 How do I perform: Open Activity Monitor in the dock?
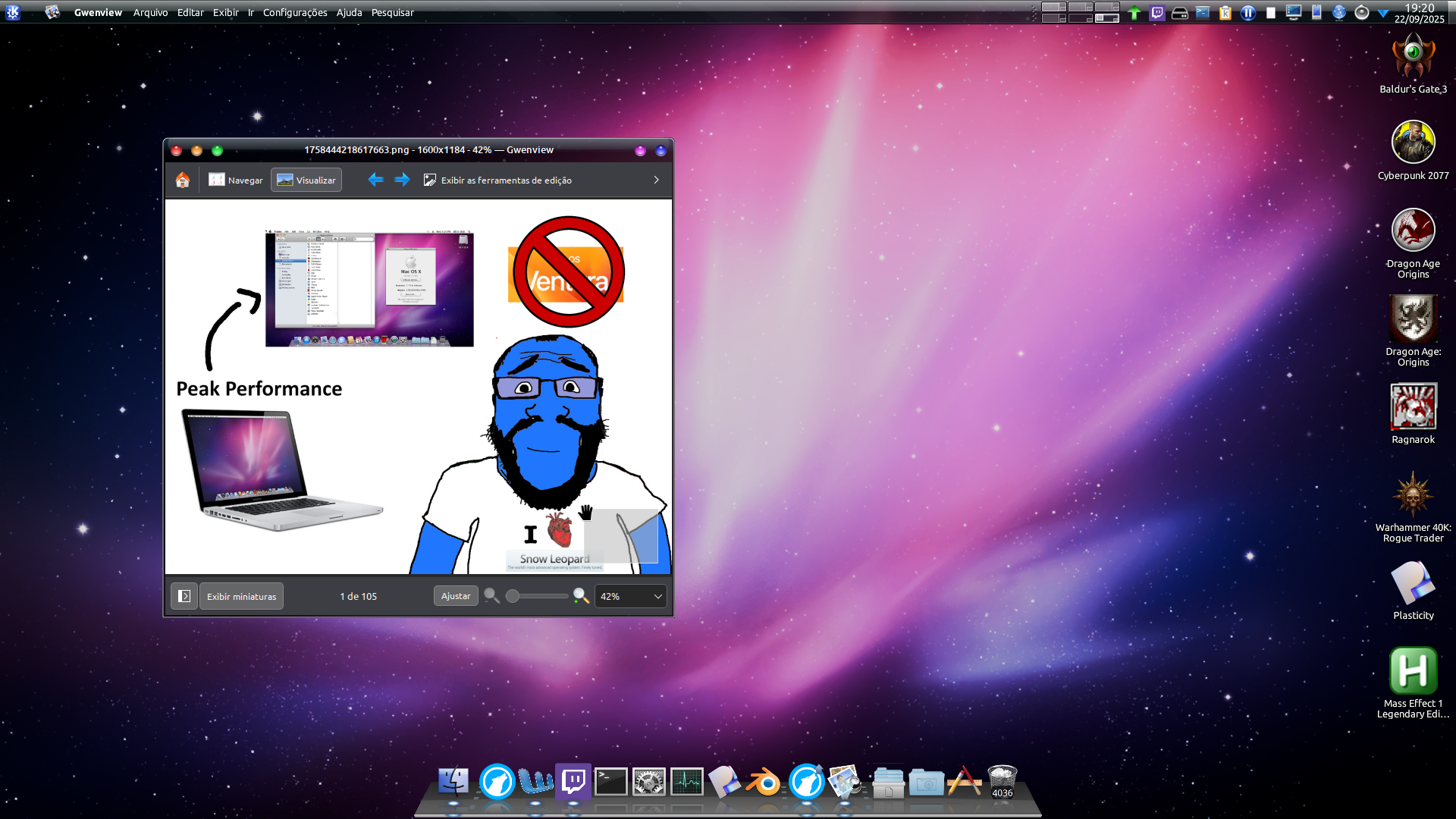(x=687, y=781)
